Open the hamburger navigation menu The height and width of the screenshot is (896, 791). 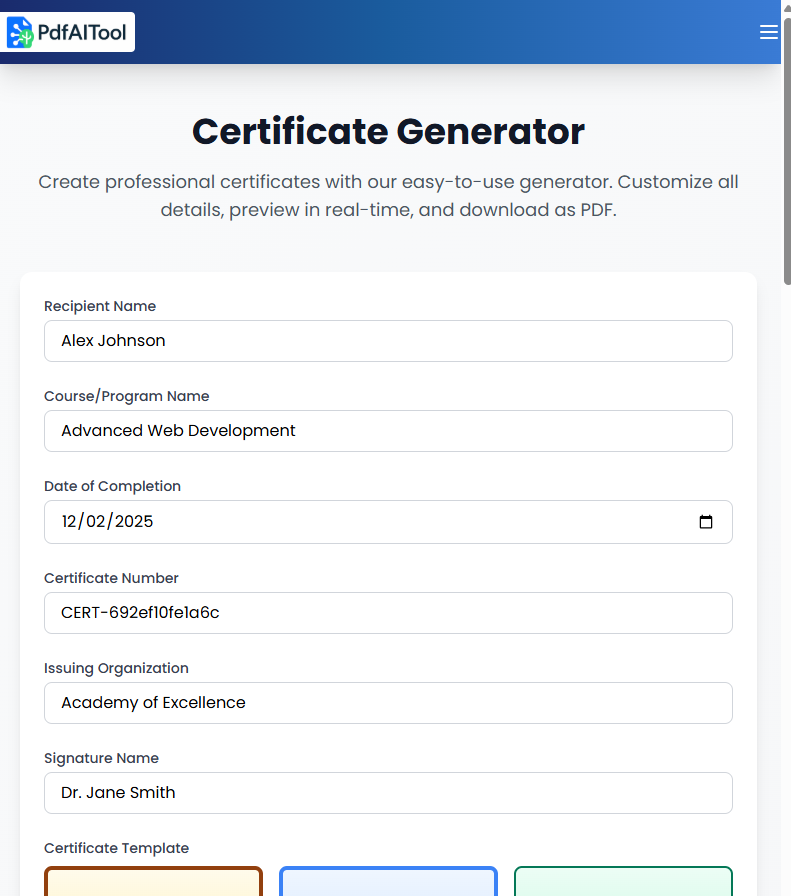768,32
